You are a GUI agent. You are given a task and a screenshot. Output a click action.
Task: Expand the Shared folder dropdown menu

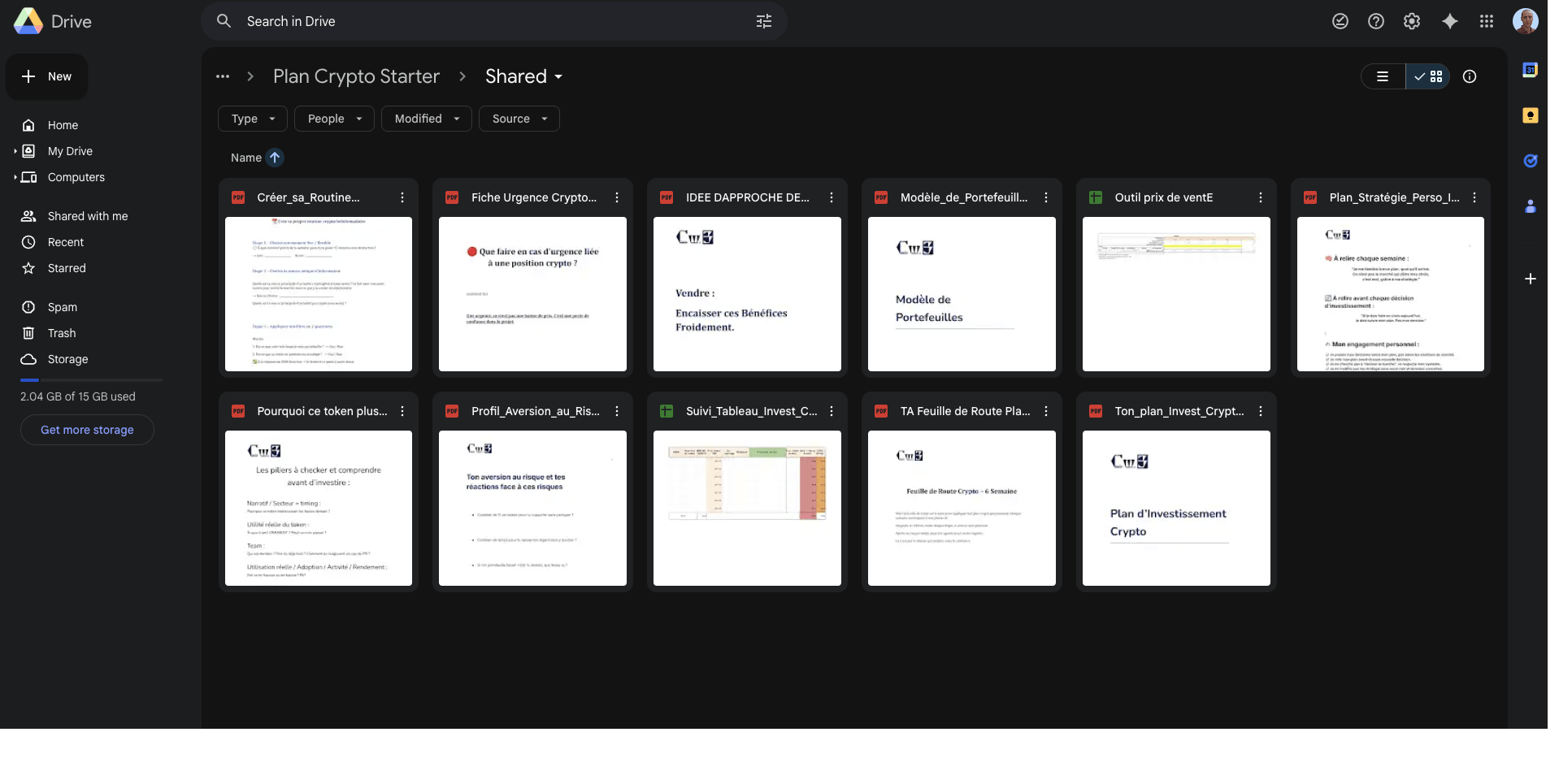pyautogui.click(x=558, y=77)
